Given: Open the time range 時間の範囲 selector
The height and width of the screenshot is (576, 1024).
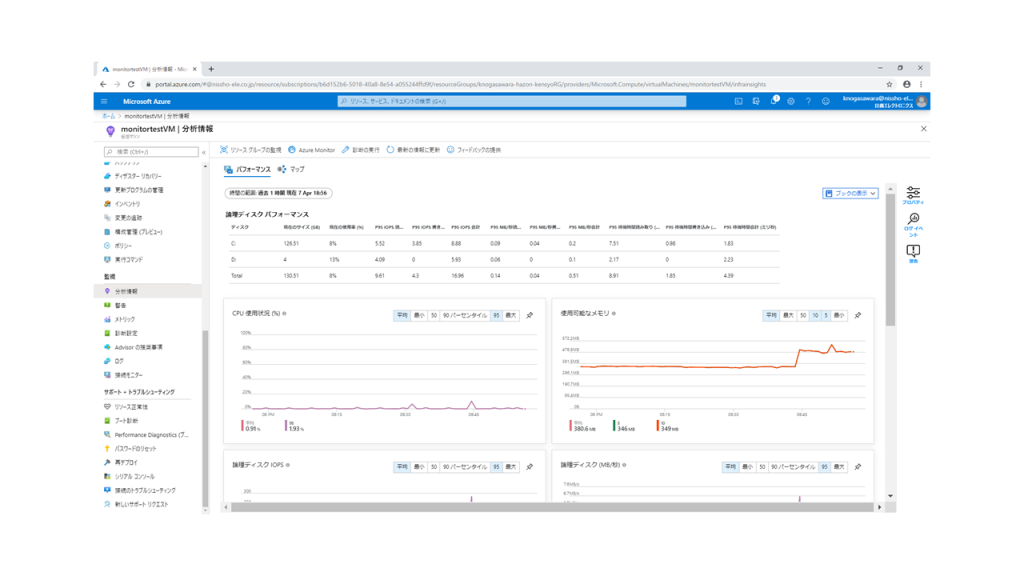Looking at the screenshot, I should (x=279, y=193).
